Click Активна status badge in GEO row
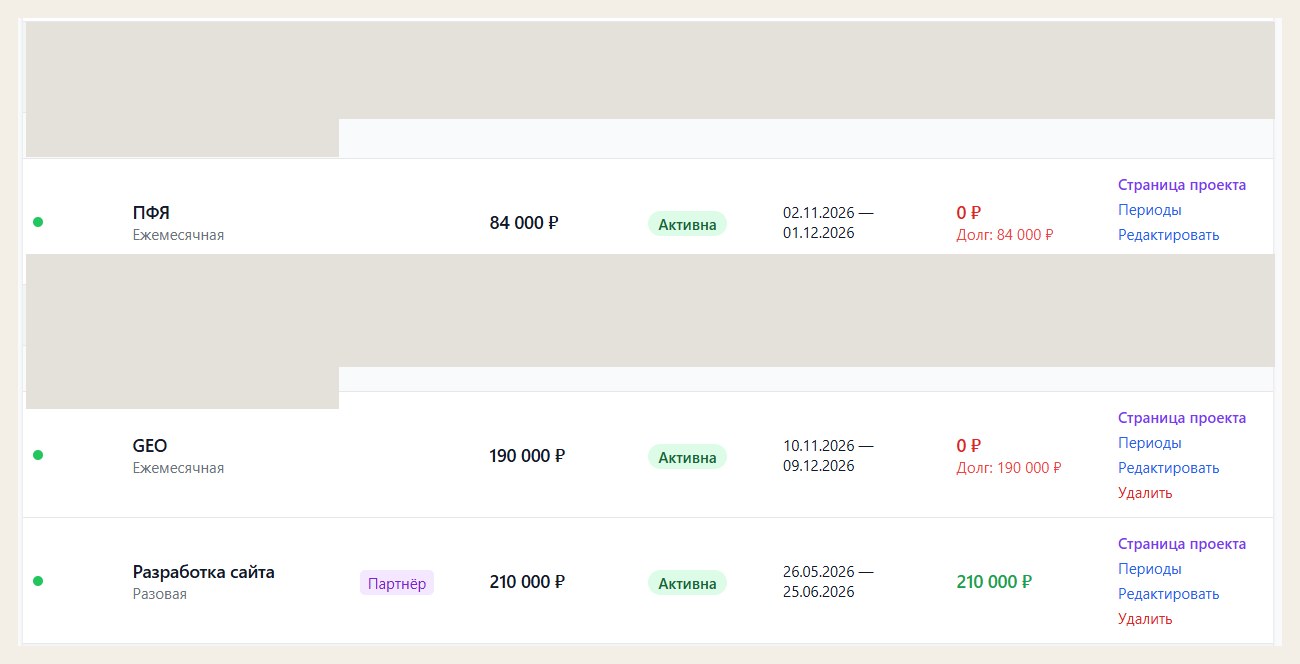This screenshot has height=664, width=1300. tap(687, 457)
